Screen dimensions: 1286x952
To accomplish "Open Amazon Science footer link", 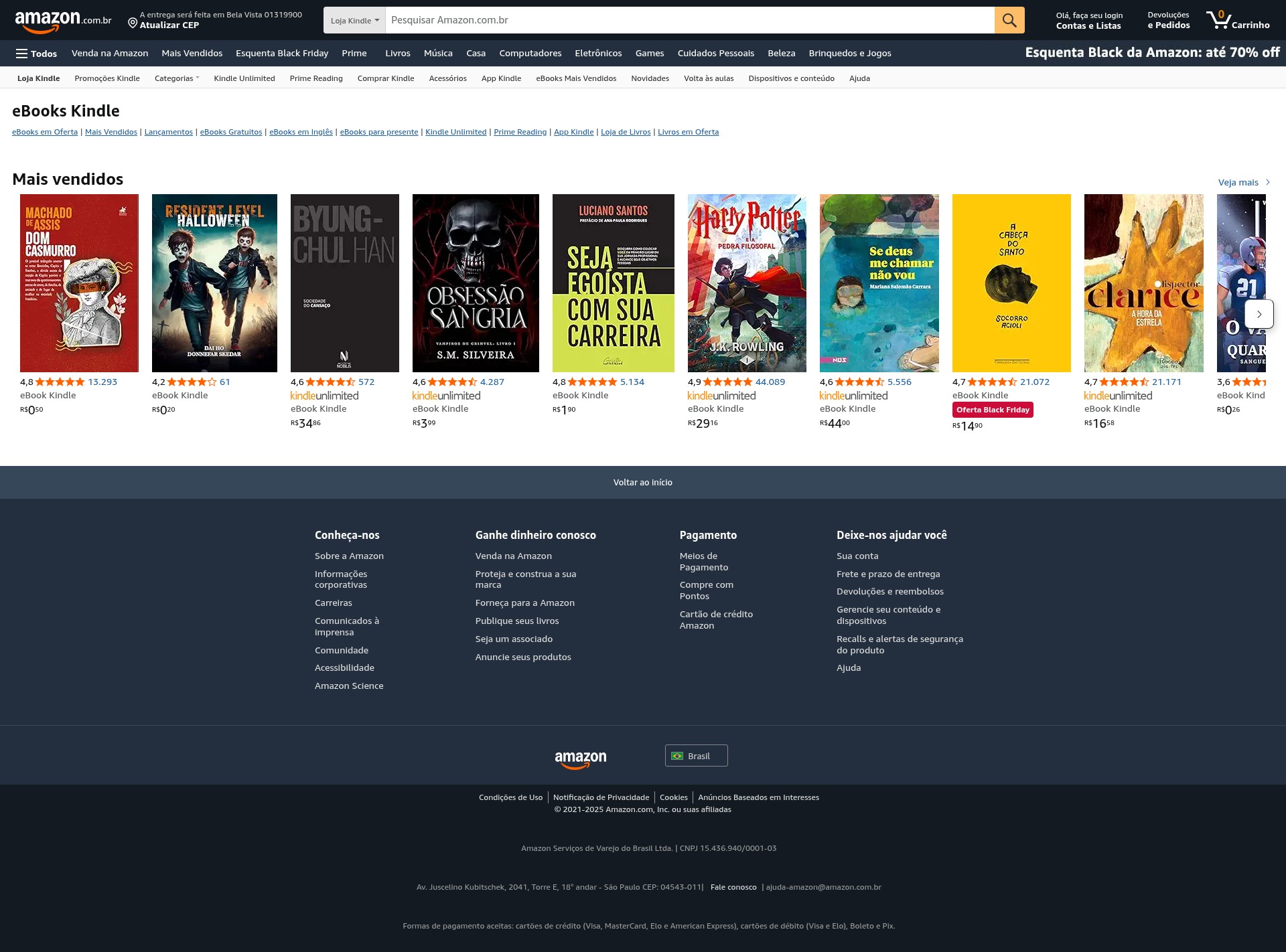I will point(349,686).
